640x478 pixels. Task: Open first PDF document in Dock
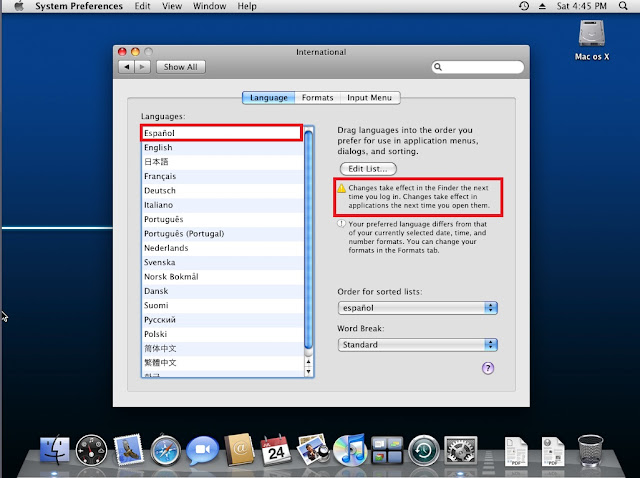[x=516, y=451]
